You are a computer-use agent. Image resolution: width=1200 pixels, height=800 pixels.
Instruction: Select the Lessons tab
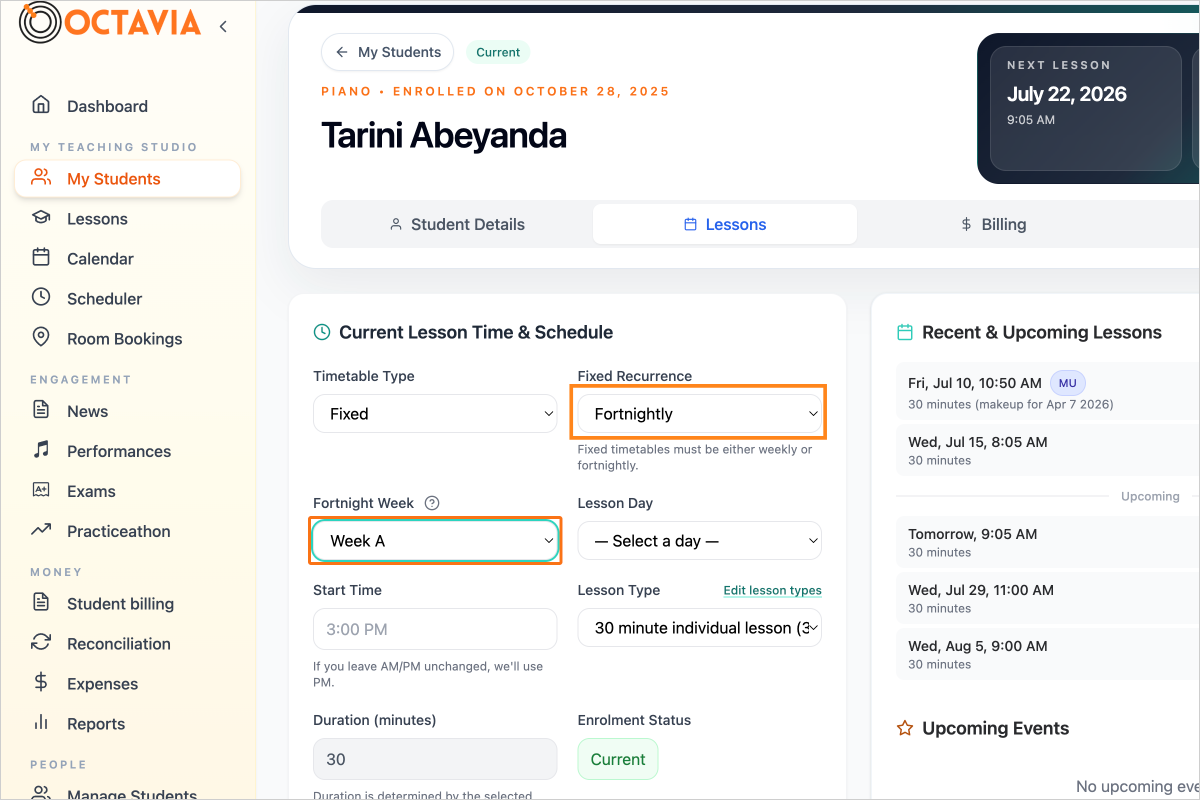point(725,224)
